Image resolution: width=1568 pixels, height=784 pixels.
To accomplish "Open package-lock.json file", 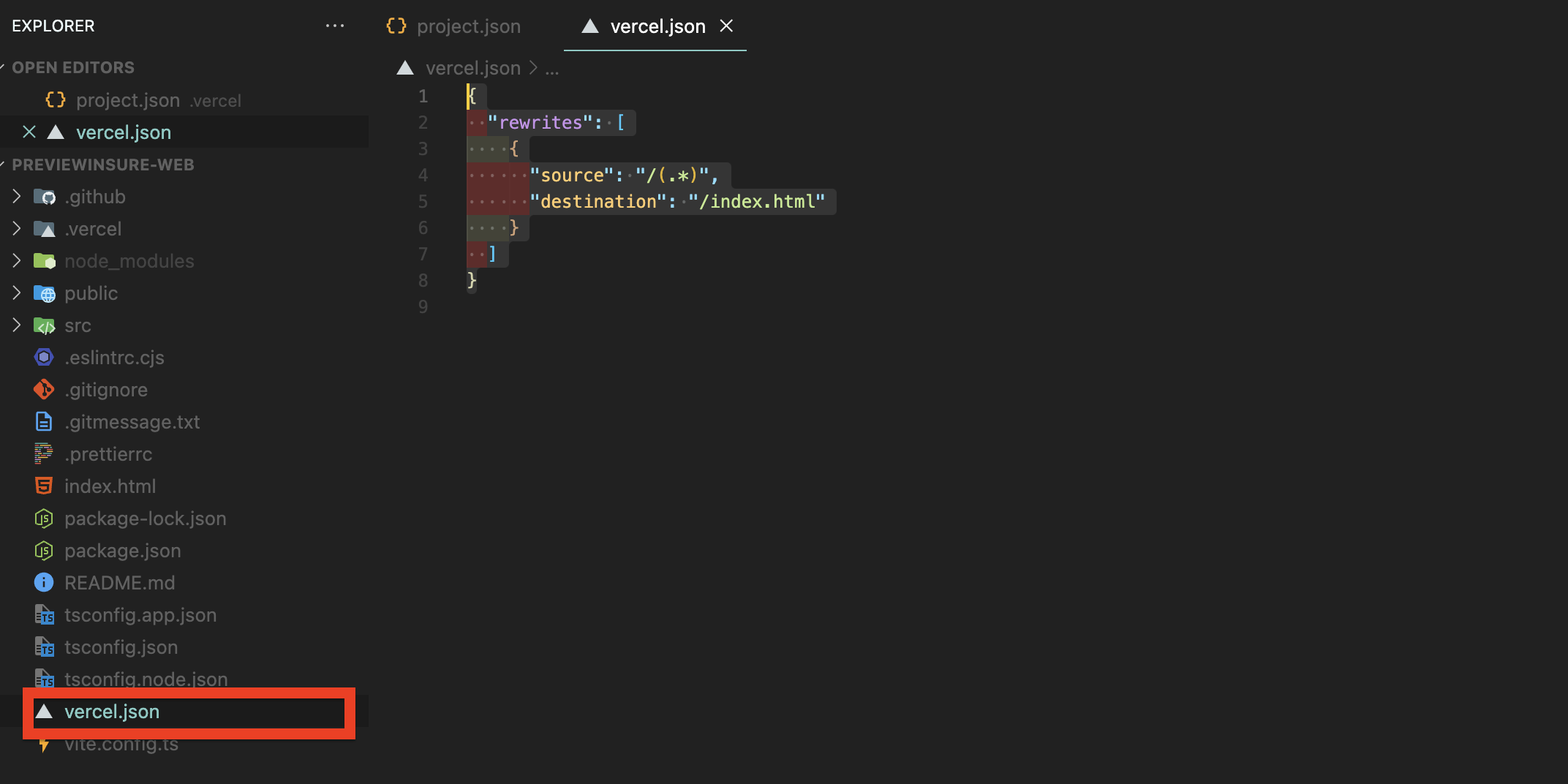I will click(x=146, y=519).
